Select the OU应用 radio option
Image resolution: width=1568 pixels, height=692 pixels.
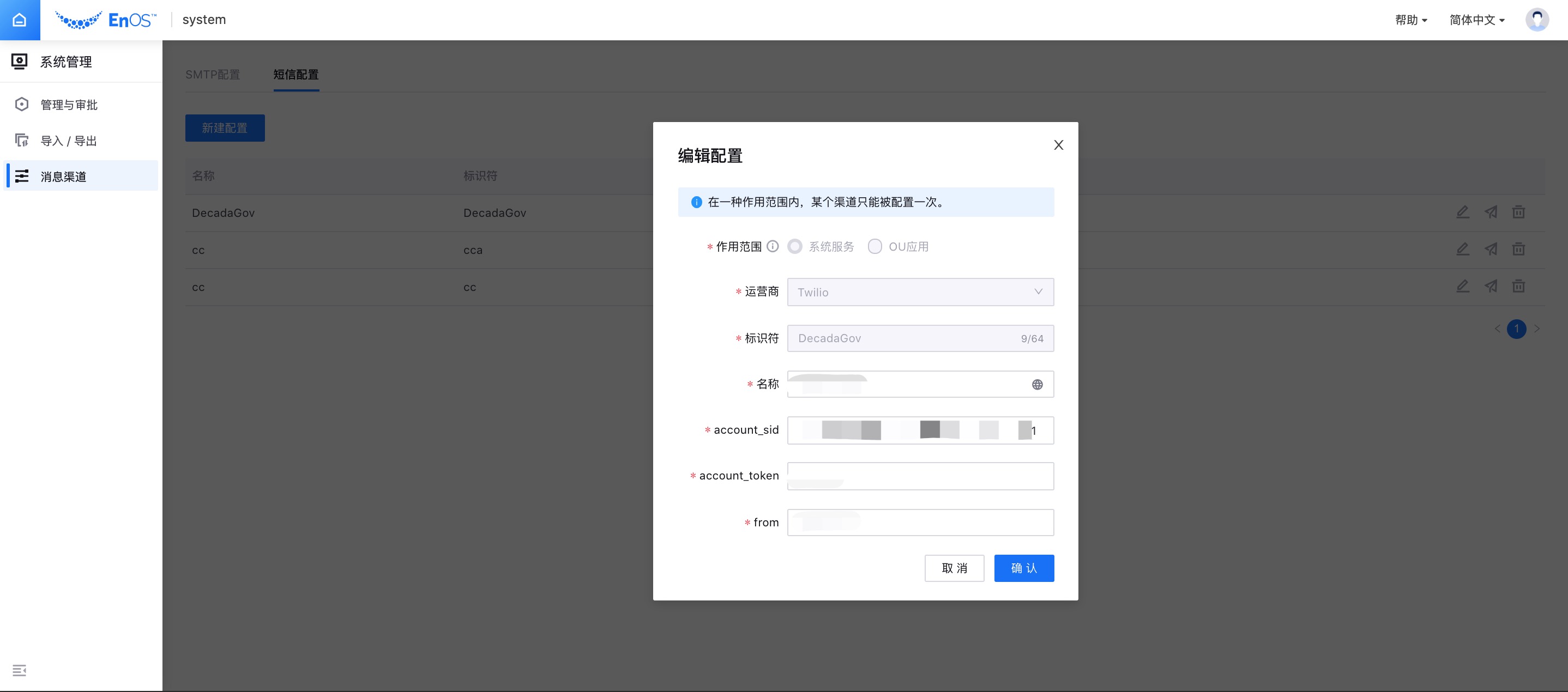coord(875,246)
